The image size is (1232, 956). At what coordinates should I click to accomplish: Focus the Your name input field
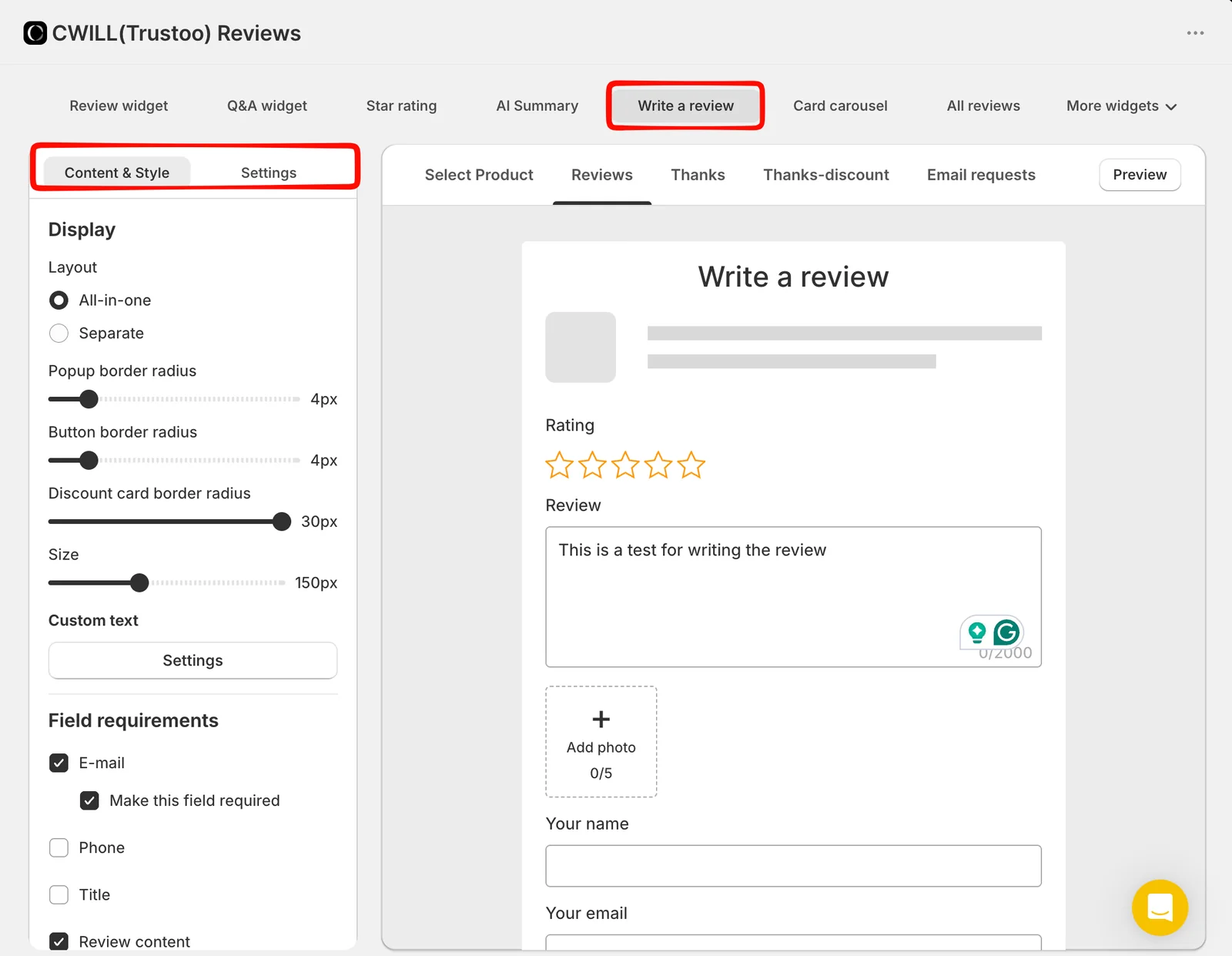click(x=793, y=866)
